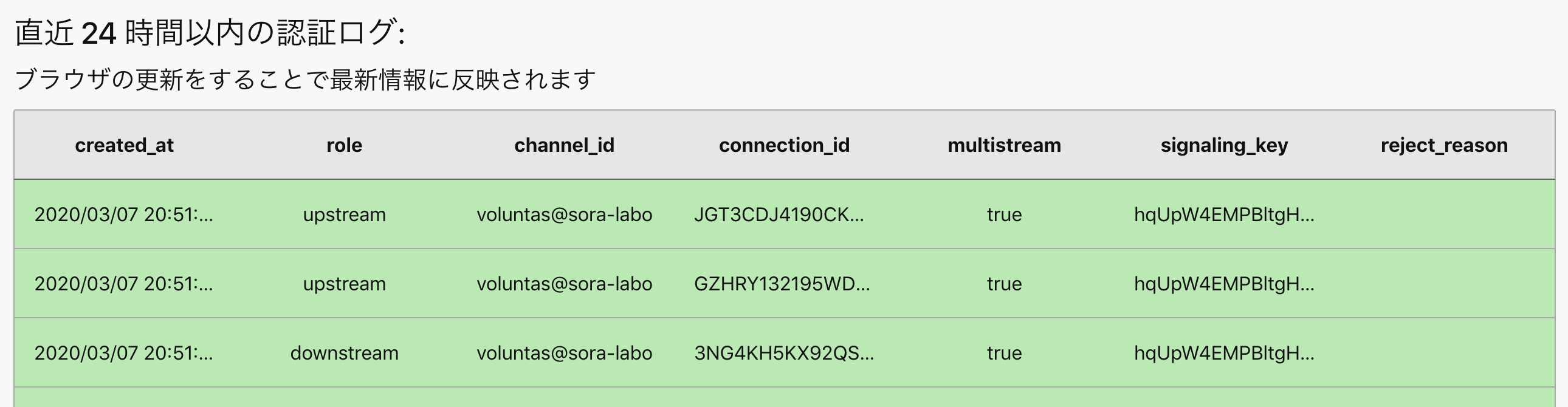Select connection ID JGT3CDJ4190CK... cell
The width and height of the screenshot is (1568, 407).
779,215
